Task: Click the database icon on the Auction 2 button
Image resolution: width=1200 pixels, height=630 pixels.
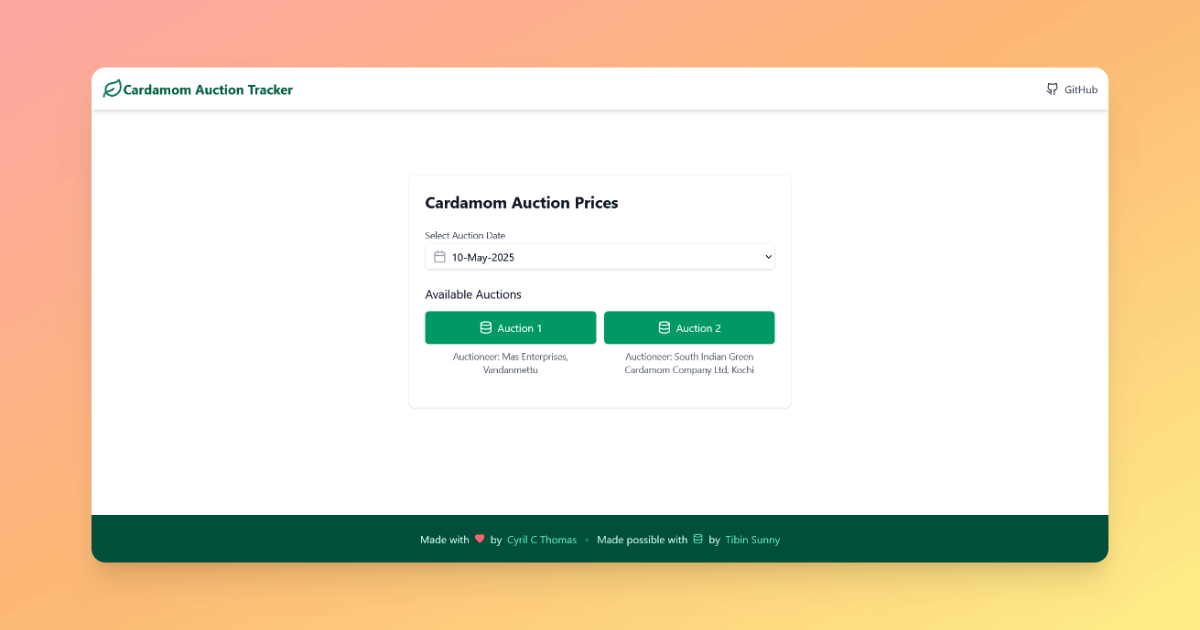Action: point(663,327)
